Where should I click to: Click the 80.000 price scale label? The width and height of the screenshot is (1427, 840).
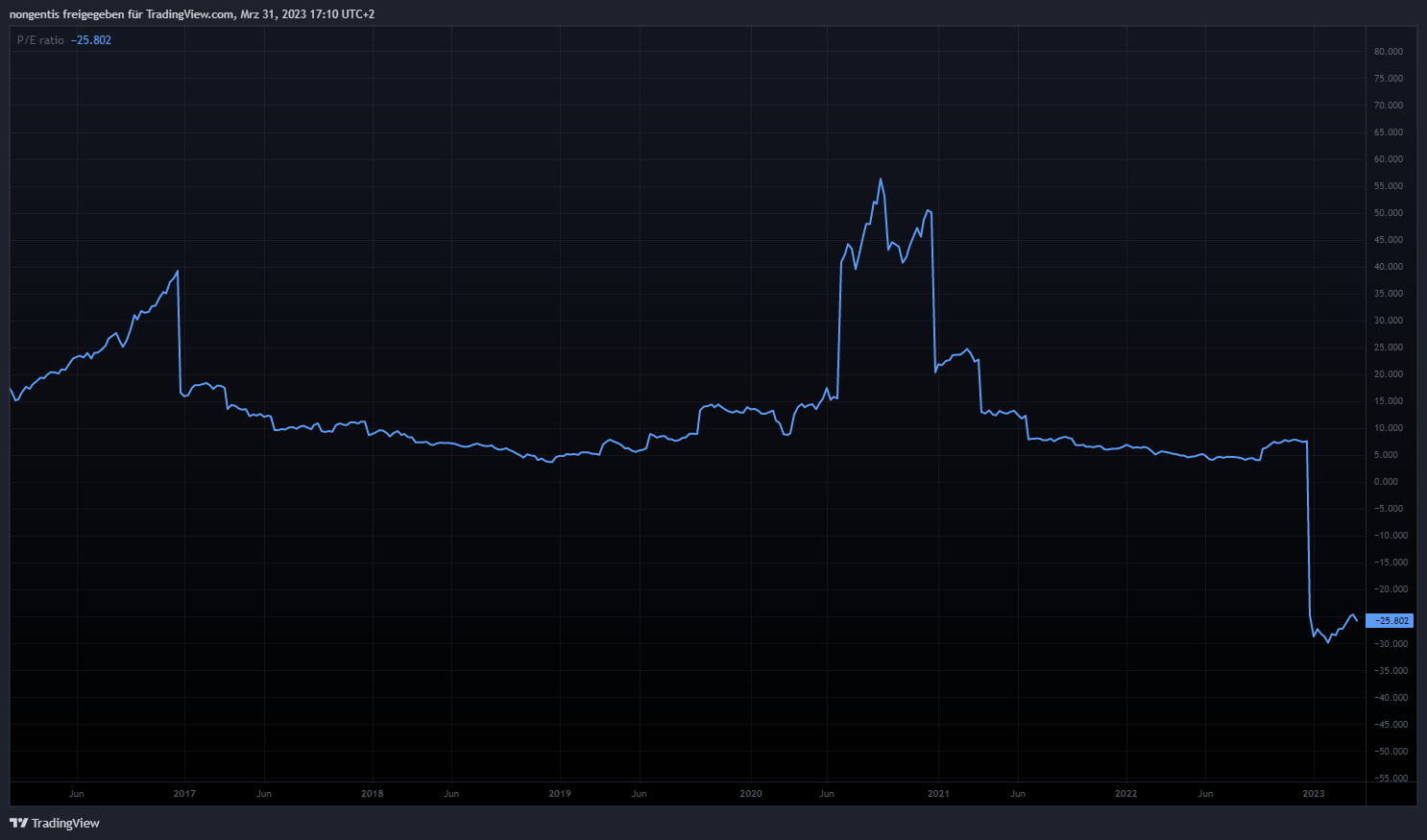[1388, 52]
